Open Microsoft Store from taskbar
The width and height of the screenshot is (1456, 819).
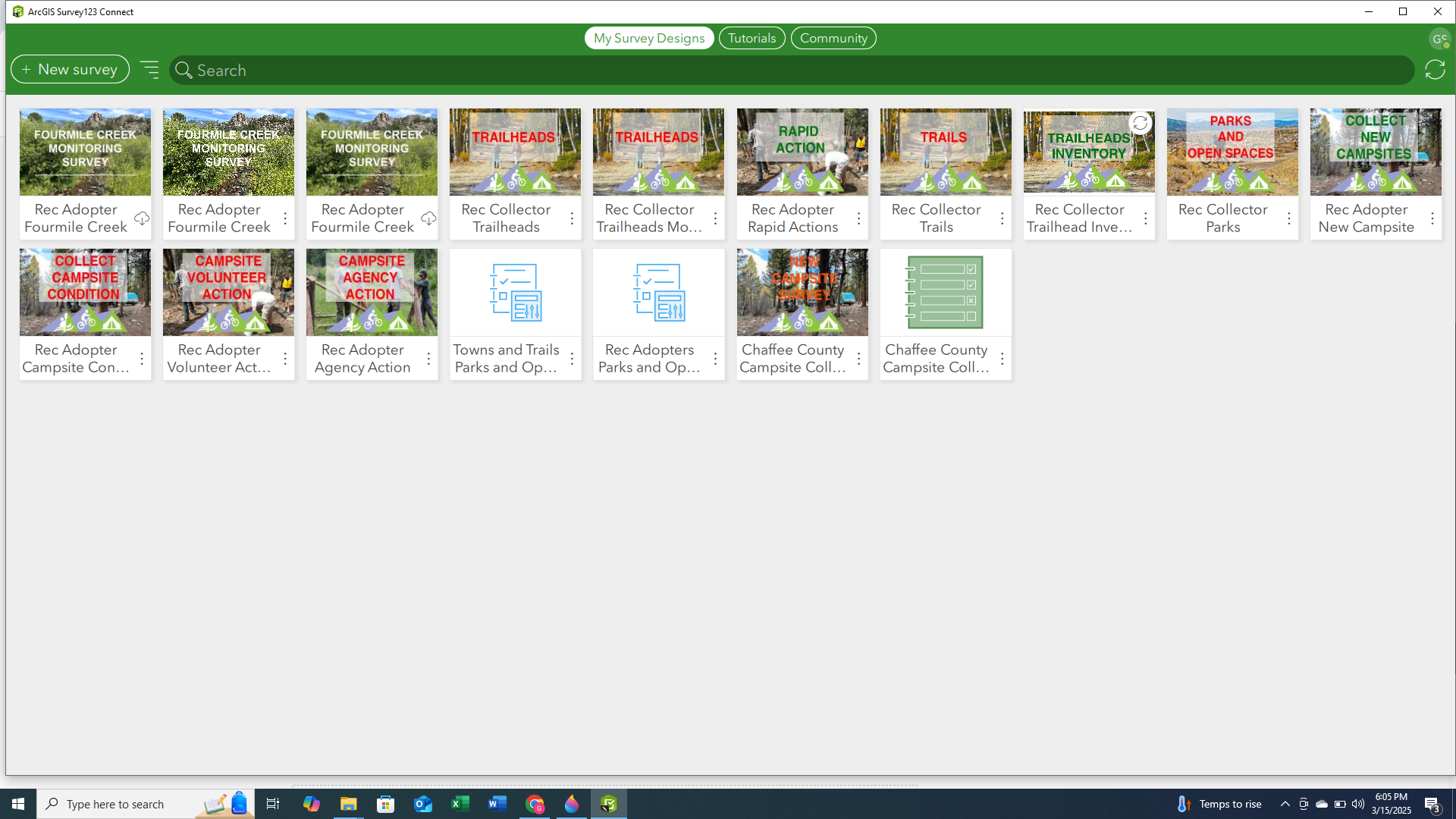coord(386,804)
